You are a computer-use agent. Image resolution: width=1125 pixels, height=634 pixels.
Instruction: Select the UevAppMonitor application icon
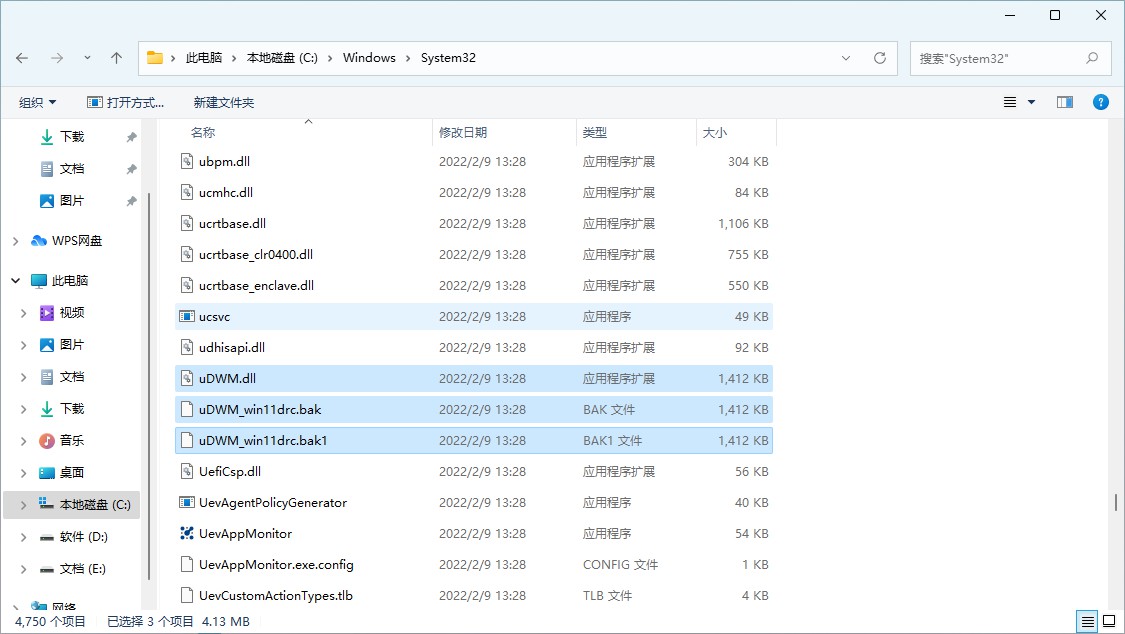tap(186, 534)
